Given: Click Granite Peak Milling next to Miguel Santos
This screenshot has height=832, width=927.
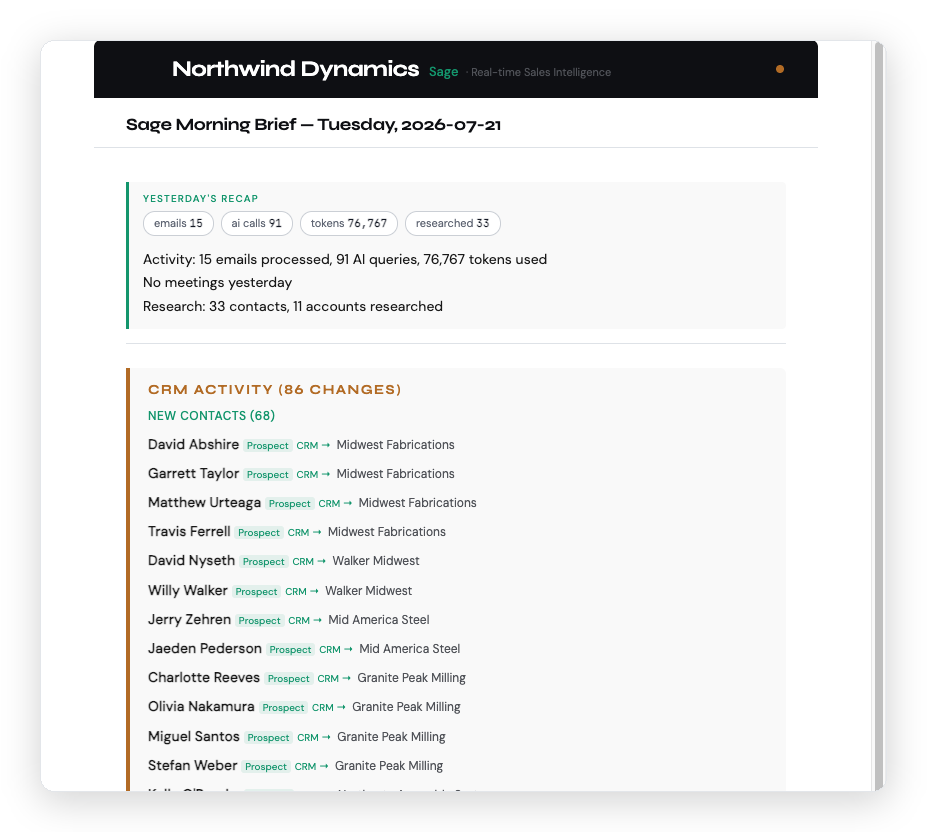Looking at the screenshot, I should (x=391, y=737).
